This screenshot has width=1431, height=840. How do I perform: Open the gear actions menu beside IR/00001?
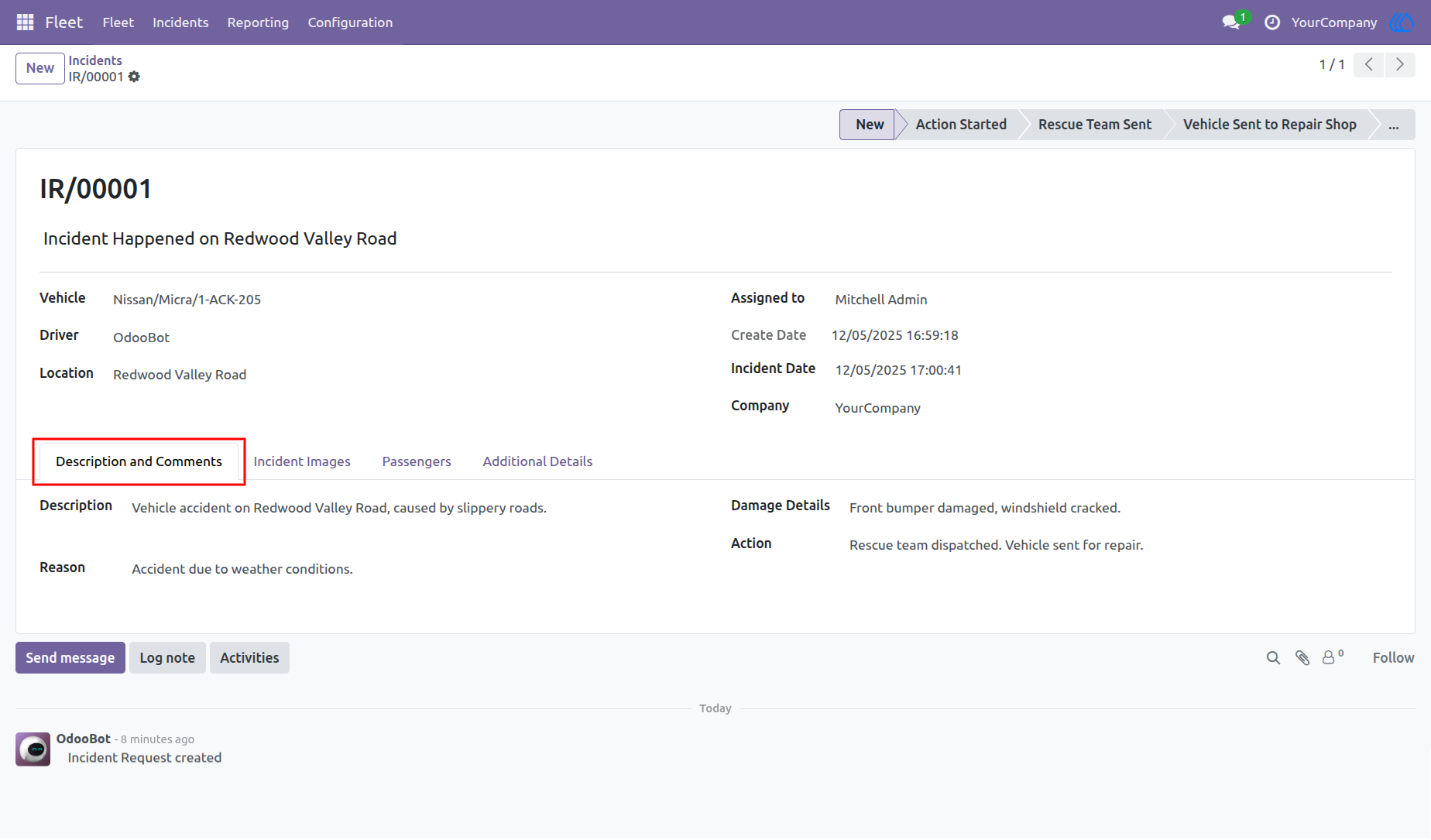134,77
